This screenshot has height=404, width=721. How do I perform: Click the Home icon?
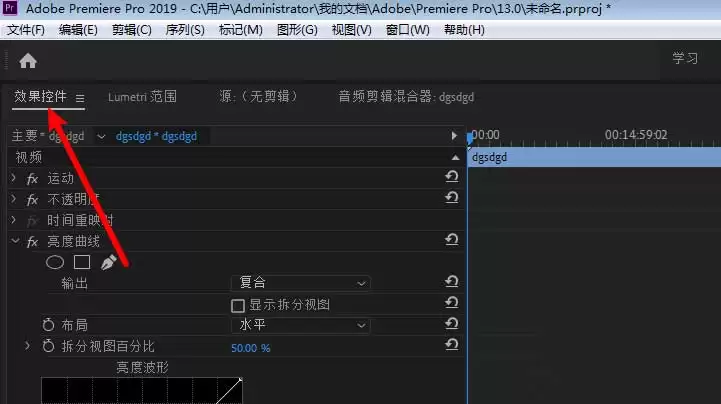[x=28, y=61]
